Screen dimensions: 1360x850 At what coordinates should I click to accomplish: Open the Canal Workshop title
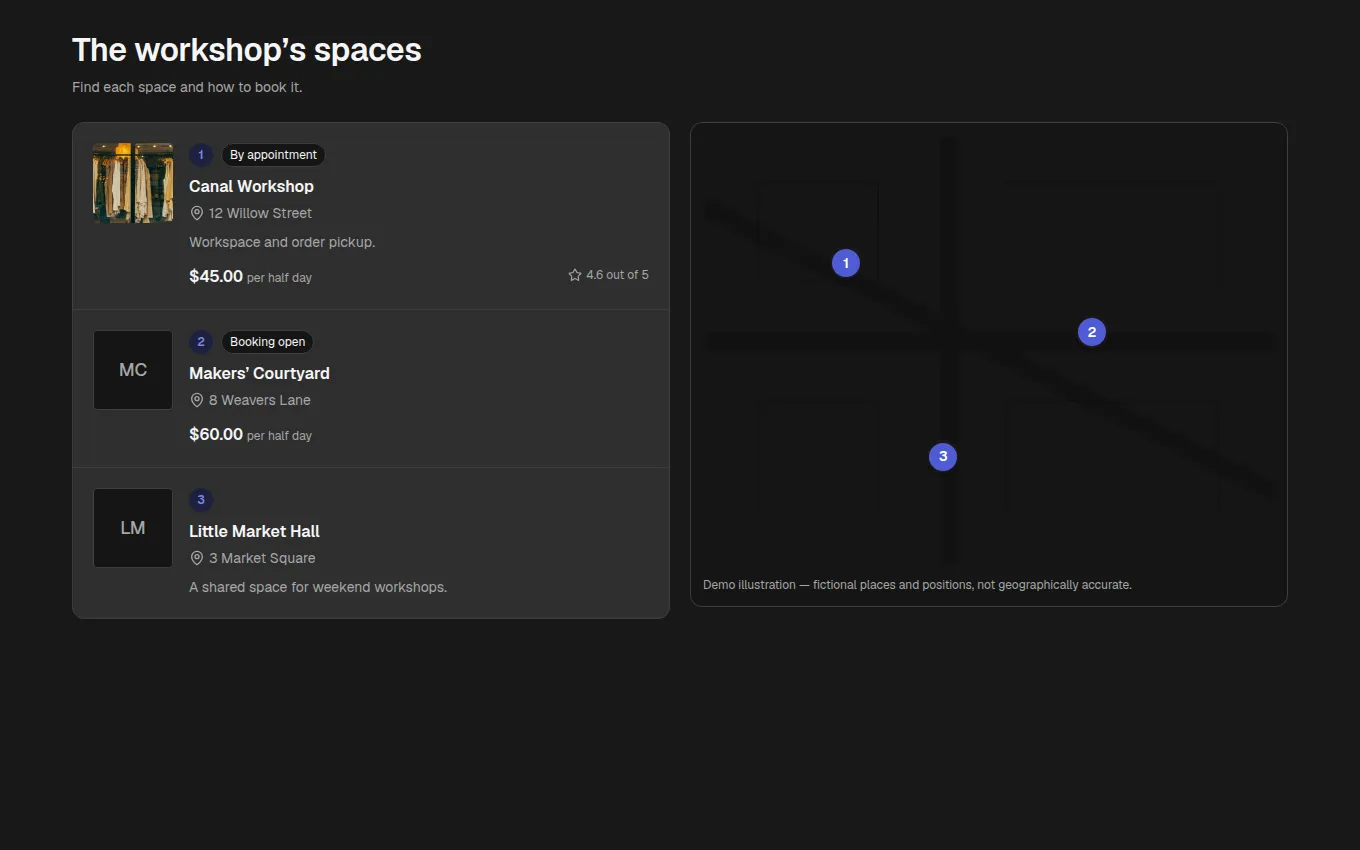click(x=251, y=186)
